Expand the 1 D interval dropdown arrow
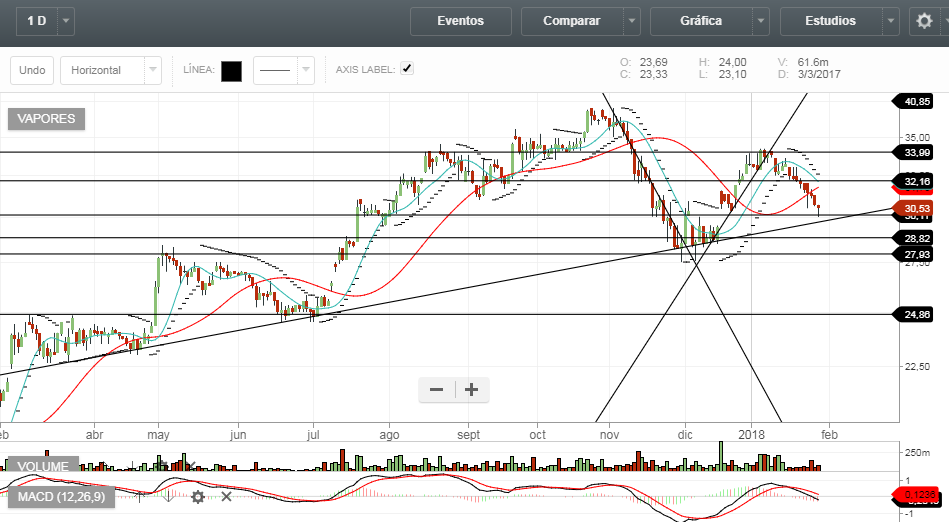This screenshot has height=522, width=951. coord(66,21)
